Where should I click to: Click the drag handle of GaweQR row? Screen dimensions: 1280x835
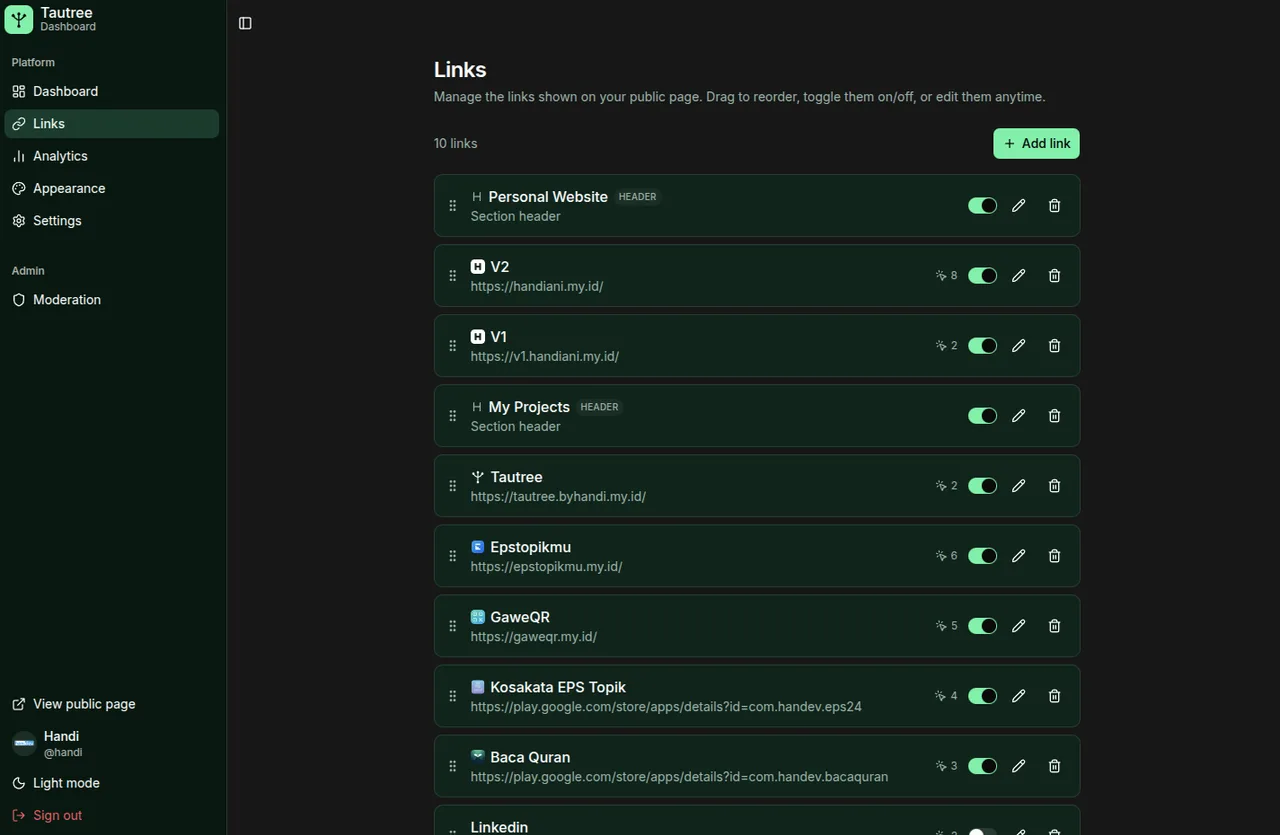tap(453, 626)
